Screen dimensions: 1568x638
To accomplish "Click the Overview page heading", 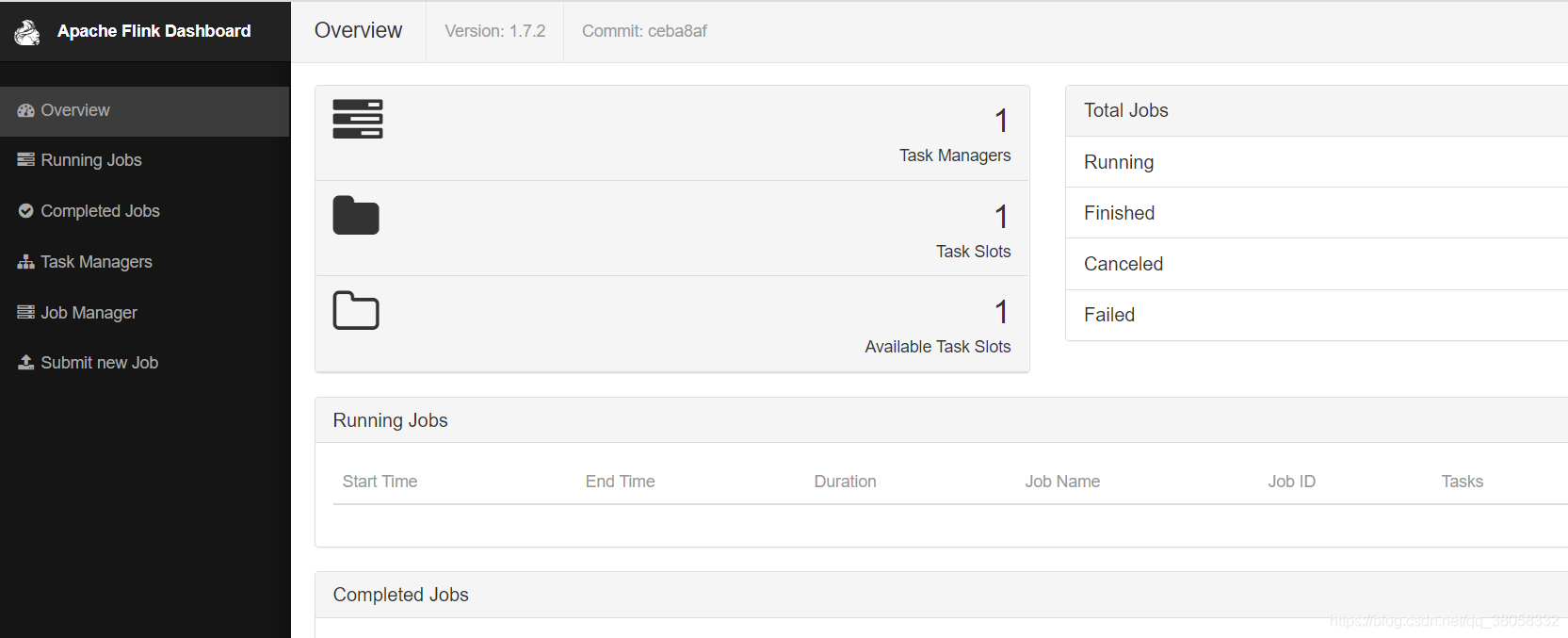I will click(358, 30).
